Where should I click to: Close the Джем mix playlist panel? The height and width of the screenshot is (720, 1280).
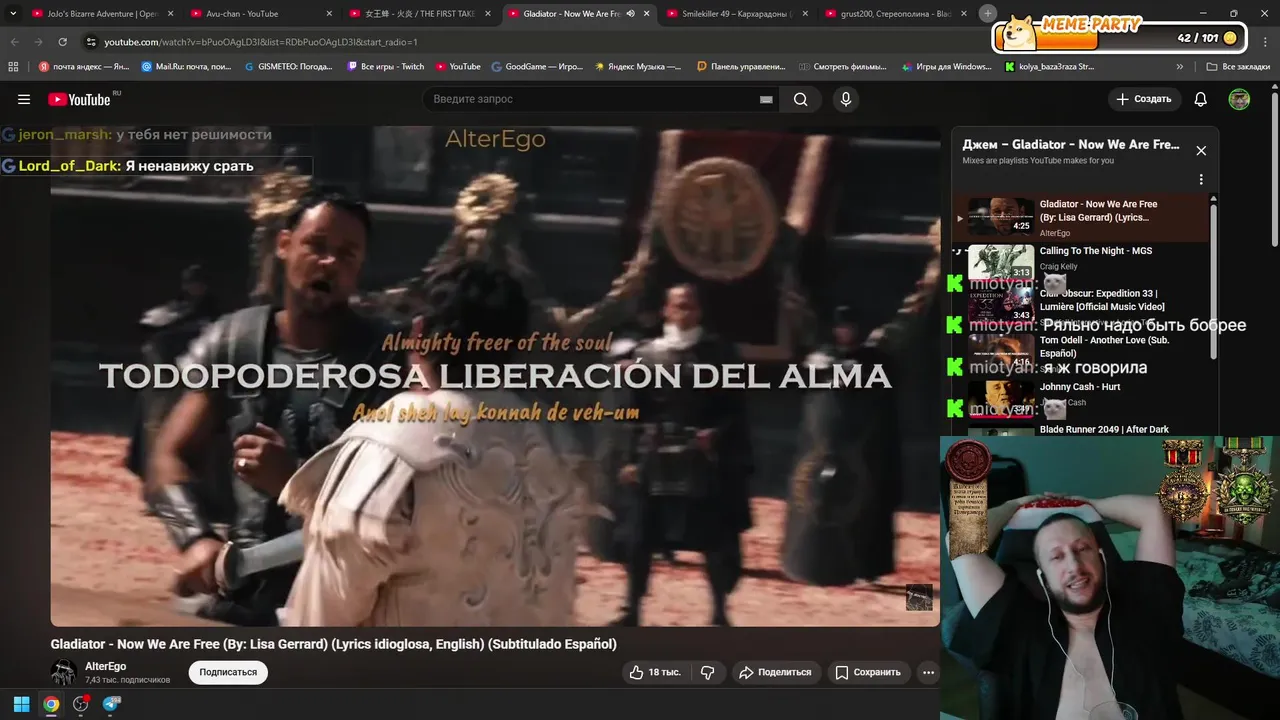pos(1201,151)
